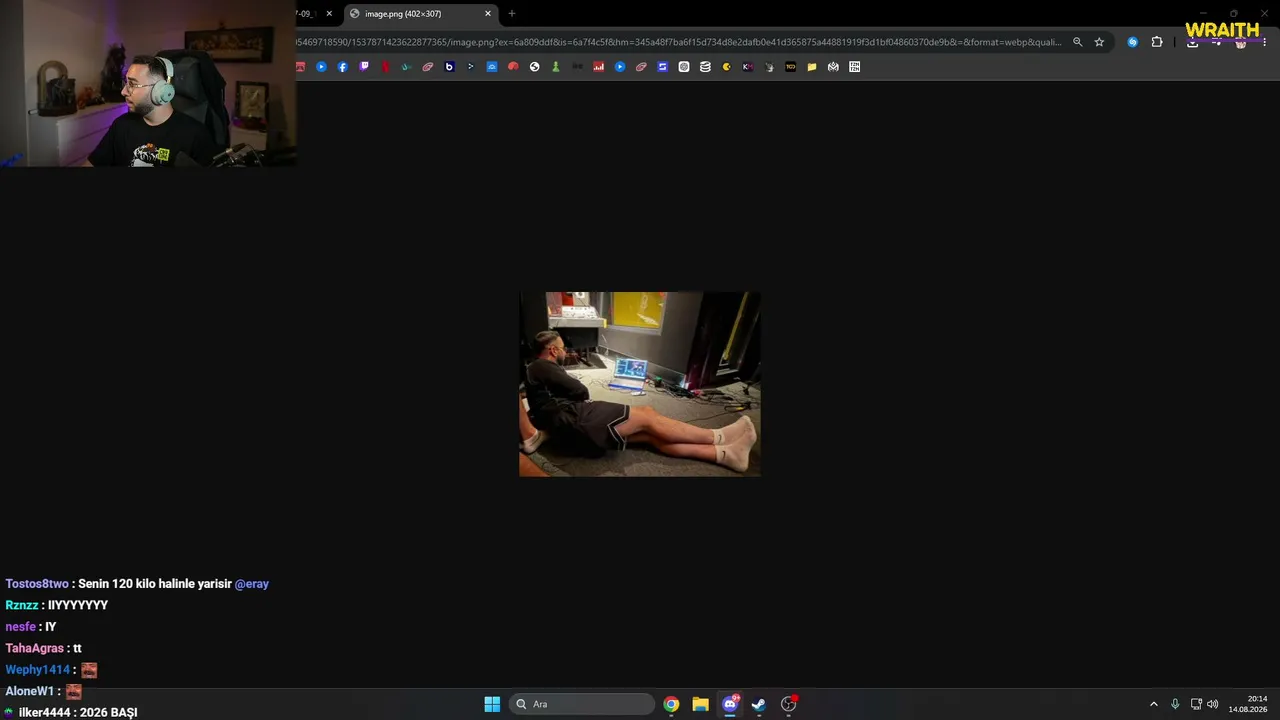This screenshot has width=1280, height=720.
Task: Open Steam from the taskbar
Action: coord(759,704)
